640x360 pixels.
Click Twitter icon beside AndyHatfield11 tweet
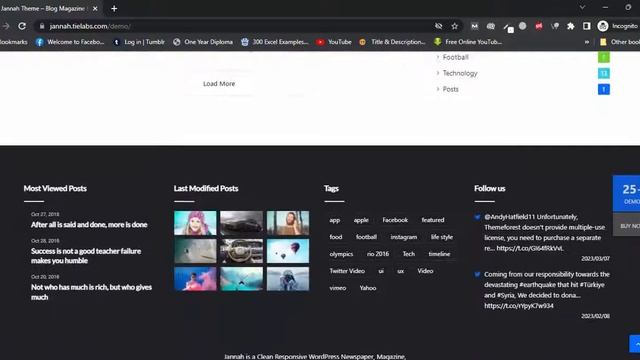478,217
